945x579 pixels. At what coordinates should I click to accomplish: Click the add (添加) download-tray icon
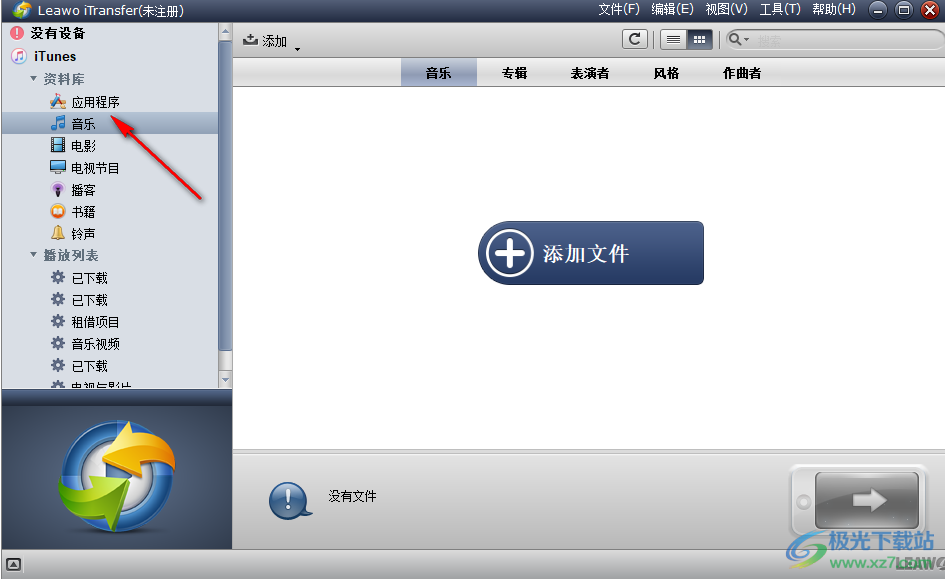250,40
